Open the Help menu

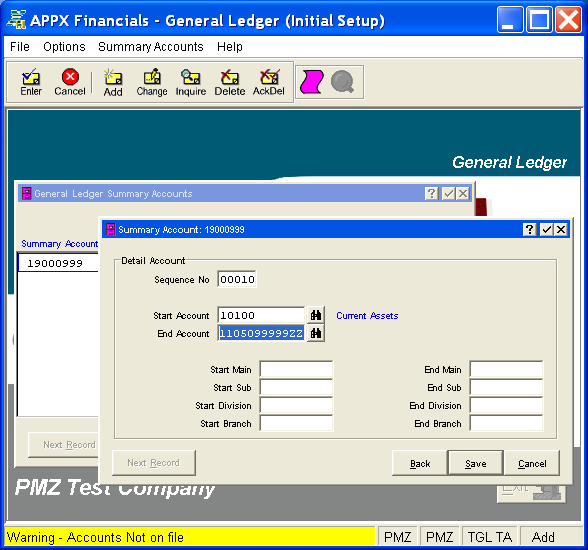[x=230, y=47]
